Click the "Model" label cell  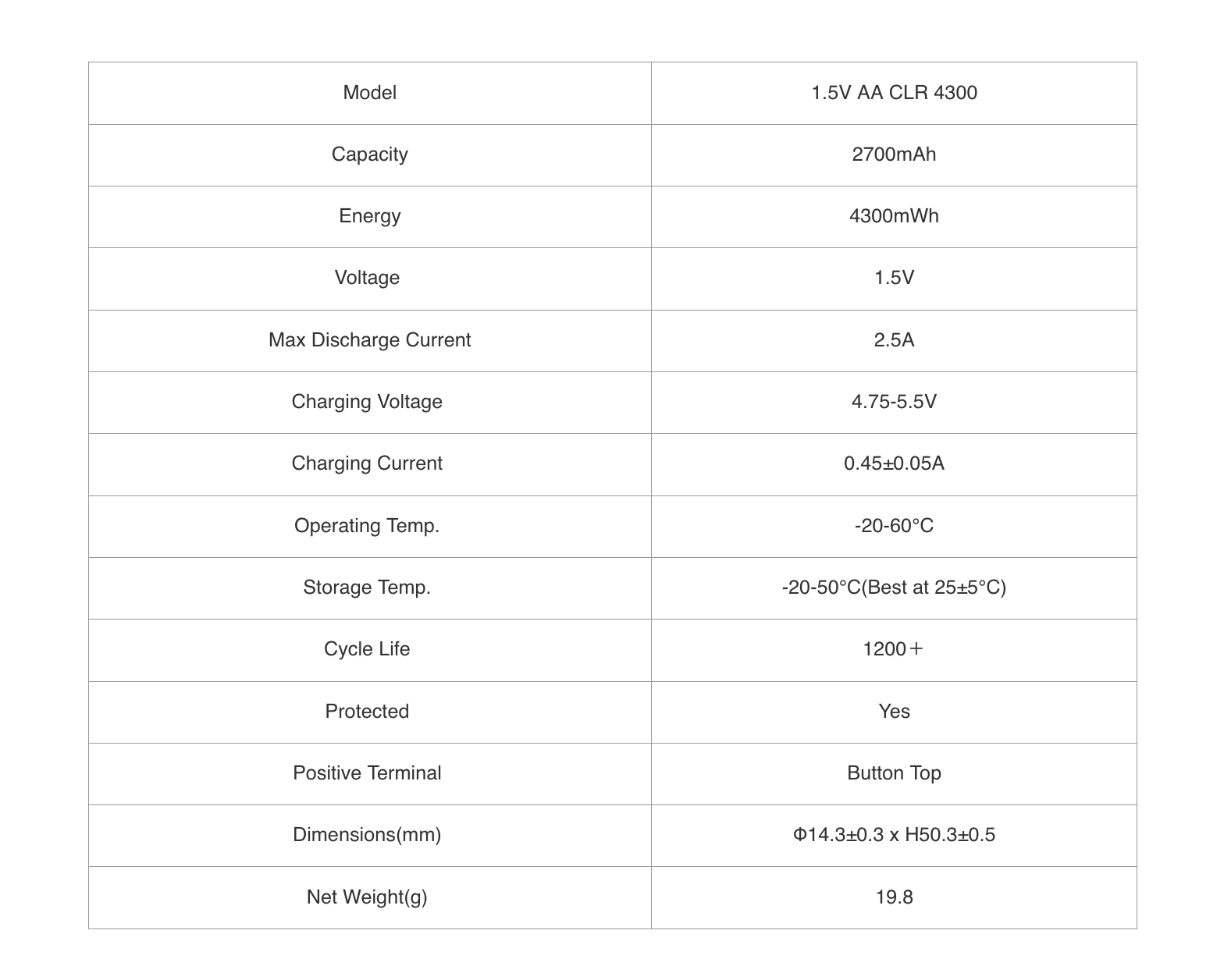point(369,93)
